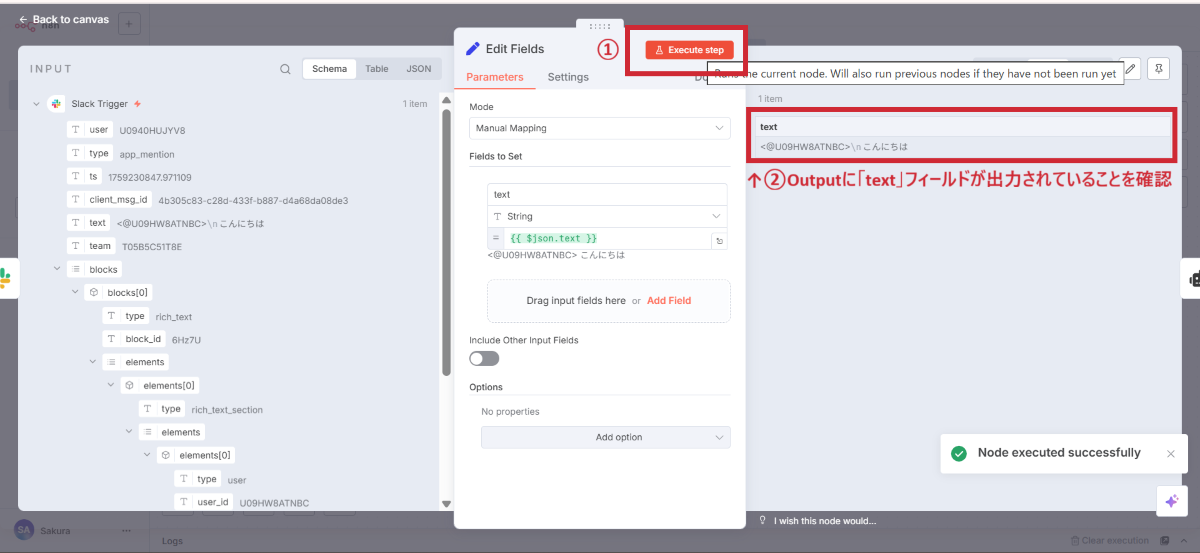The width and height of the screenshot is (1200, 553).
Task: Select the Table view tab
Action: pos(376,69)
